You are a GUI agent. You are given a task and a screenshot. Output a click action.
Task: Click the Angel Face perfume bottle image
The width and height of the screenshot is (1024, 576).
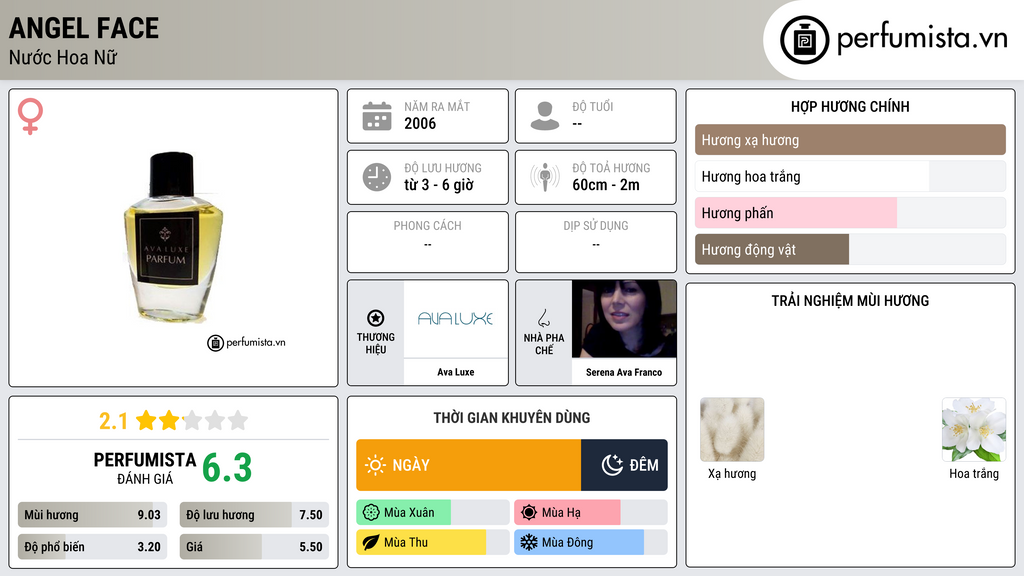tap(172, 236)
